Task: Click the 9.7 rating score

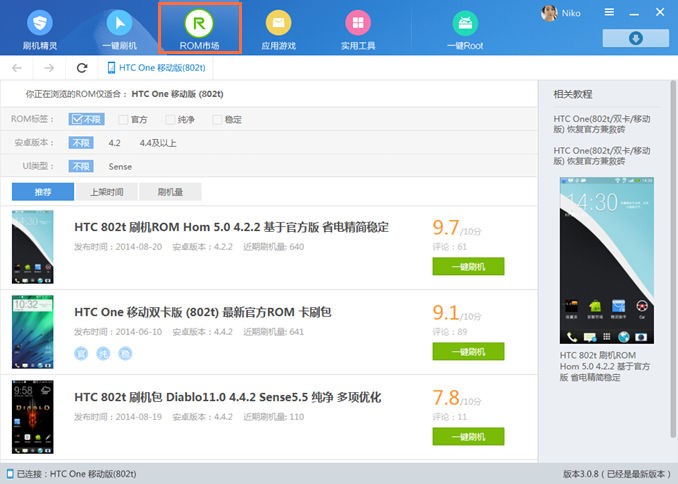Action: point(445,228)
